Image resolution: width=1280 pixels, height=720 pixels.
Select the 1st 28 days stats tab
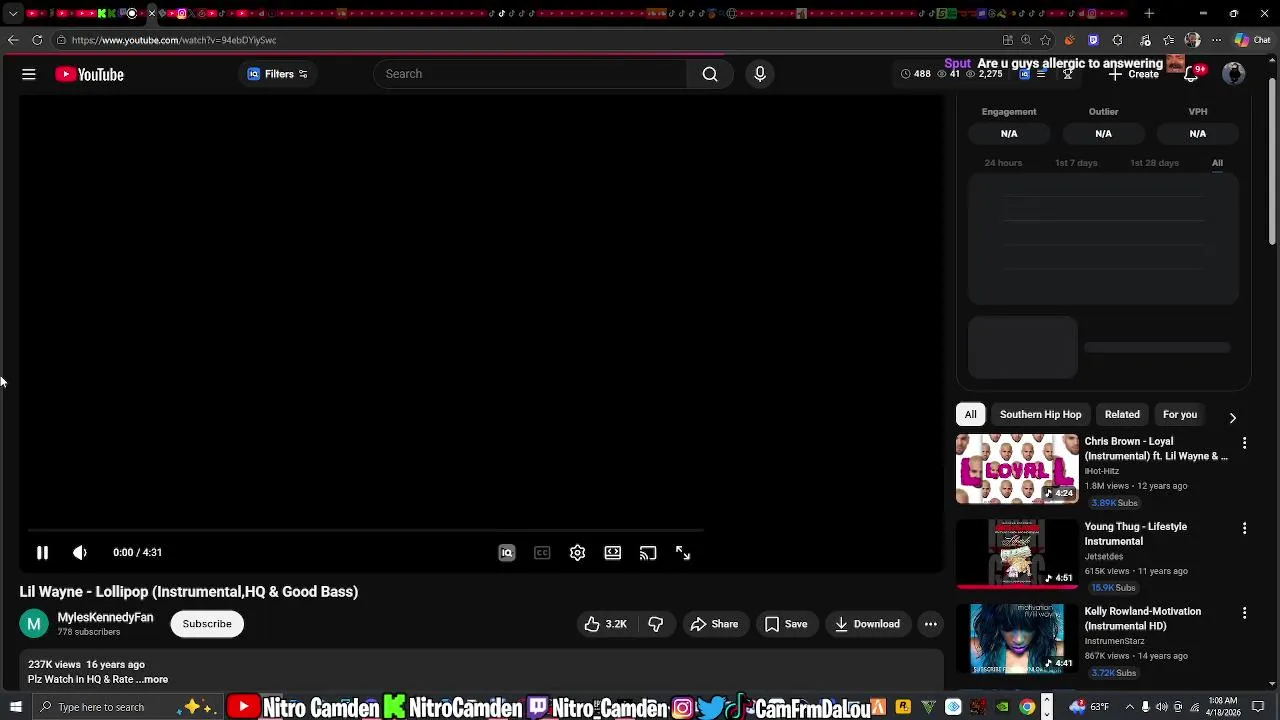pyautogui.click(x=1154, y=163)
